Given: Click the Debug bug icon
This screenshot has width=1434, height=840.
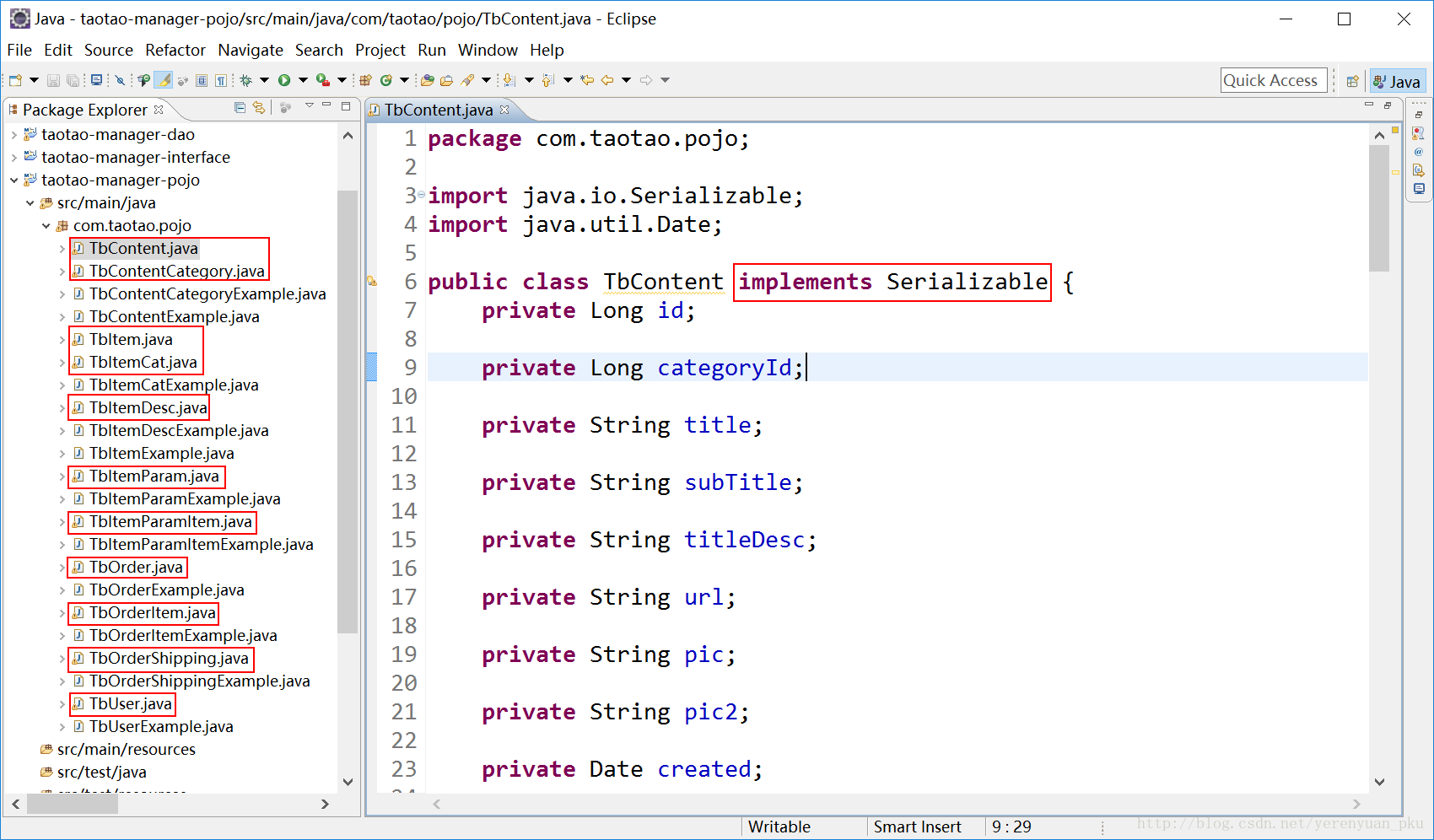Looking at the screenshot, I should pos(246,80).
